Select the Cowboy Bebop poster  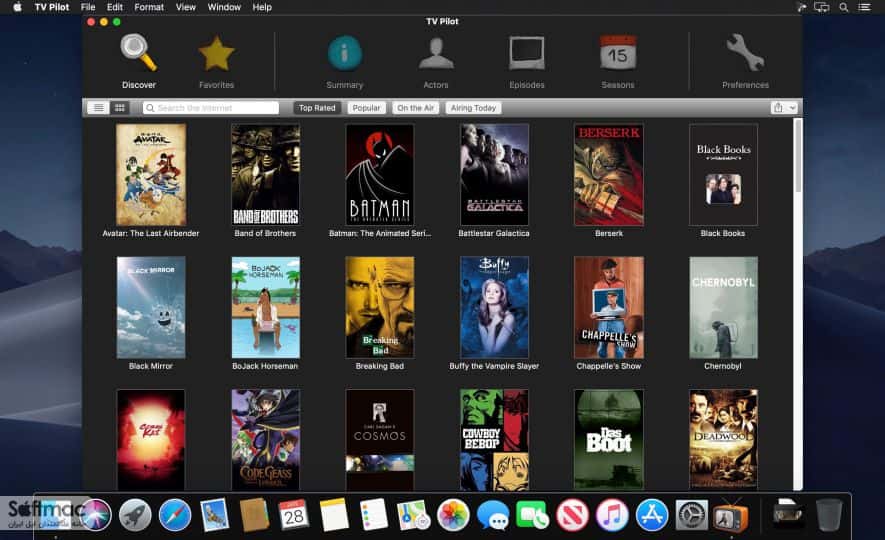(494, 440)
